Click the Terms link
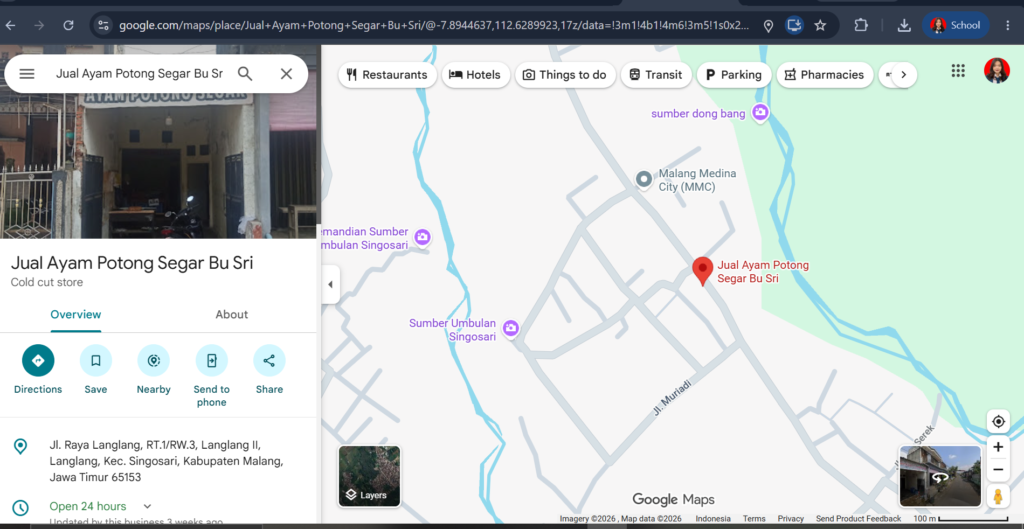Viewport: 1024px width, 529px height. click(754, 519)
